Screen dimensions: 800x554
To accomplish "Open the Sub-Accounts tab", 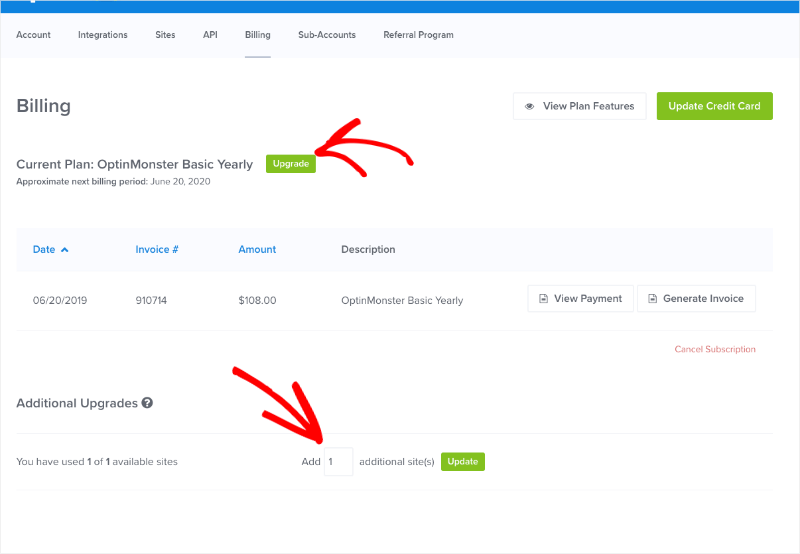I will (327, 35).
